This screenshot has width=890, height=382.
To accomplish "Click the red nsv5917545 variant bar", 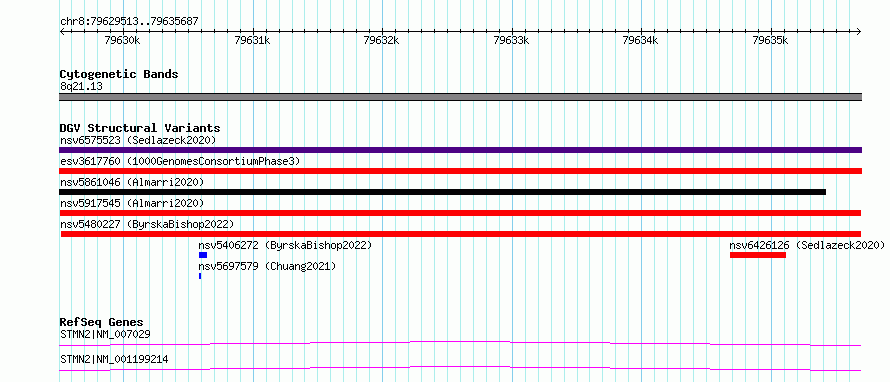I will coord(460,213).
